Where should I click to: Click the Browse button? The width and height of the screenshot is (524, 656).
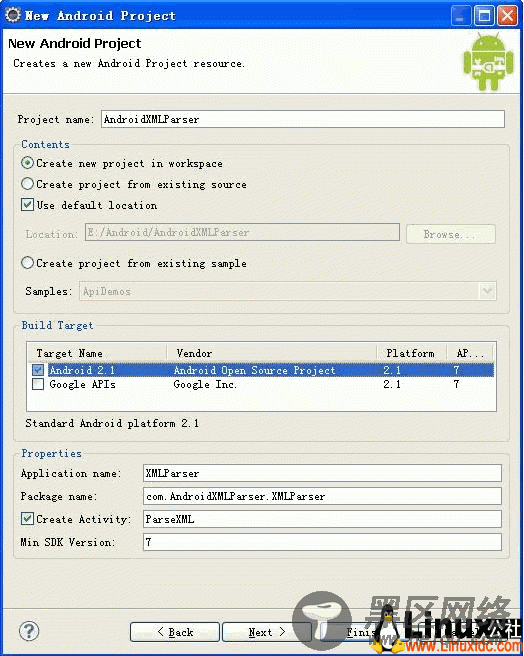[x=451, y=234]
